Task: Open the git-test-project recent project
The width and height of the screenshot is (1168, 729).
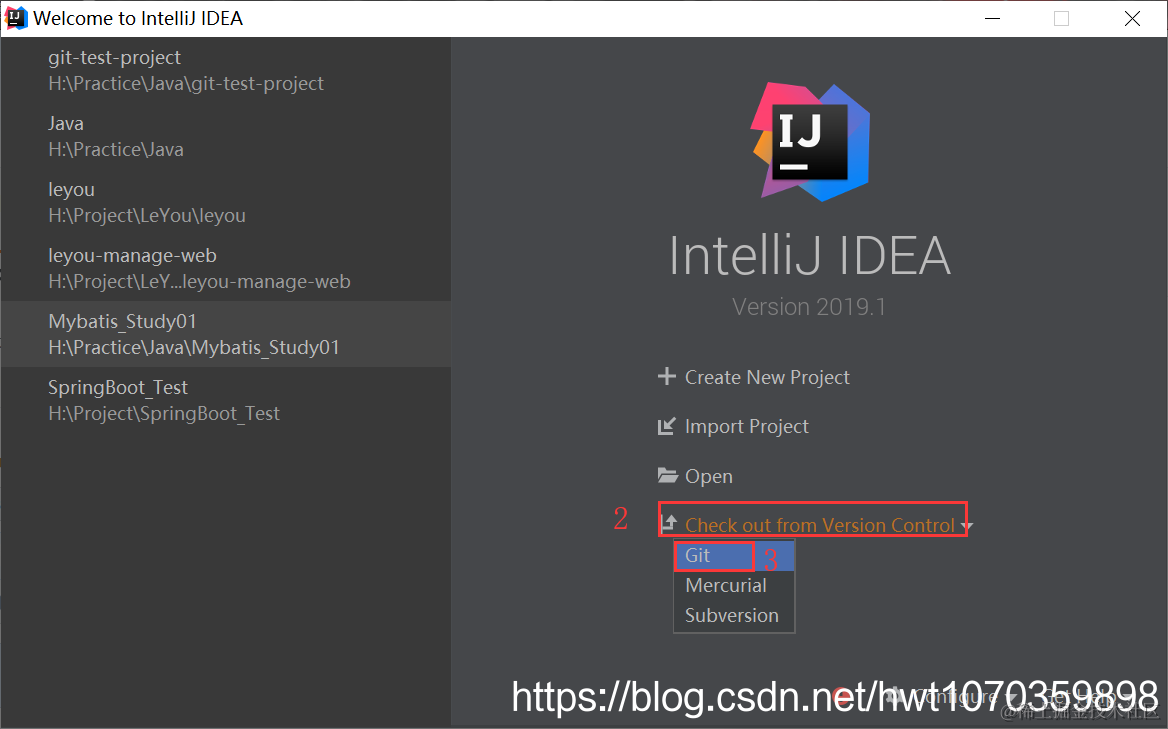Action: (225, 70)
